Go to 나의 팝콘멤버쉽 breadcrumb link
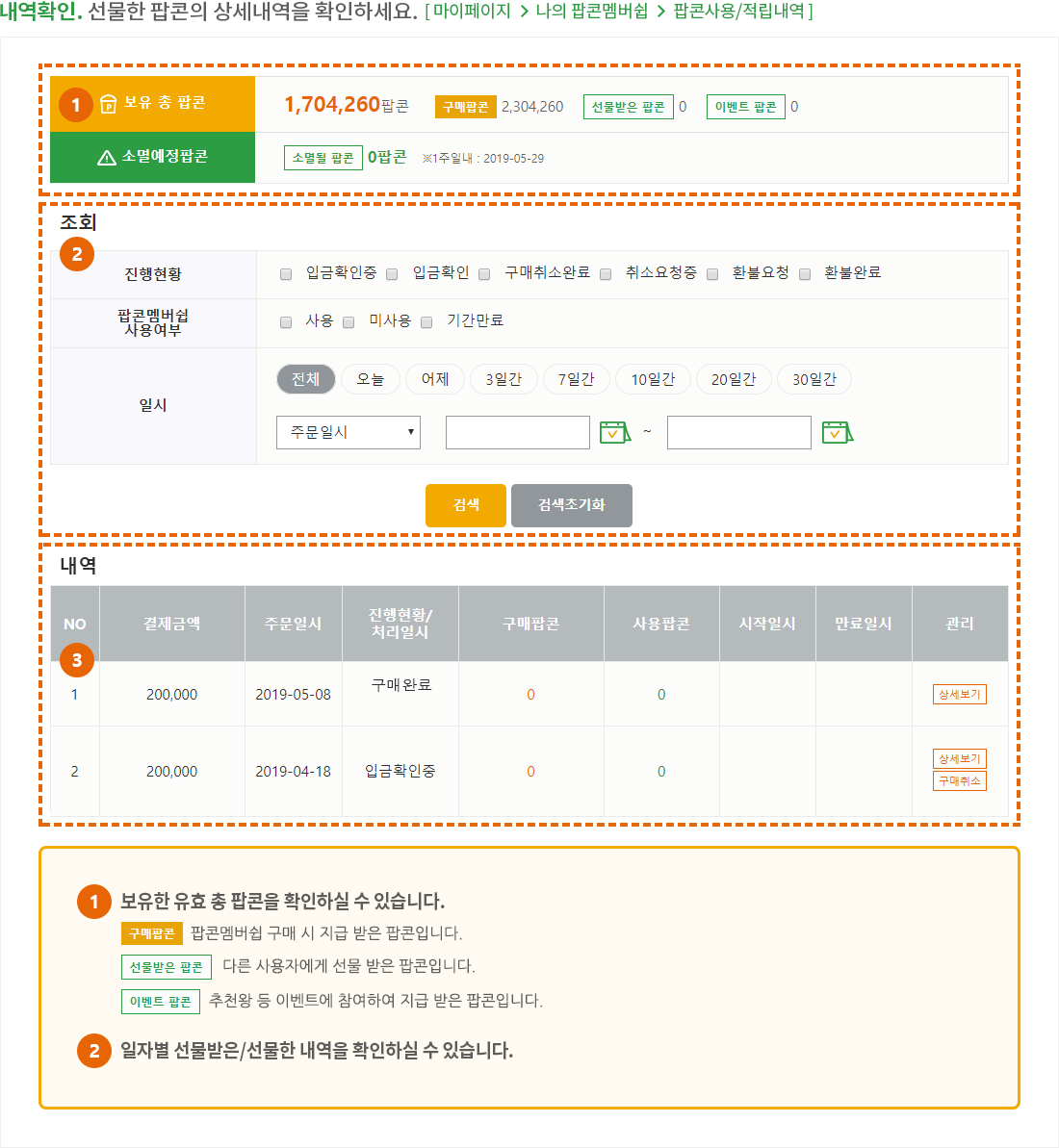The image size is (1059, 1148). click(x=591, y=12)
